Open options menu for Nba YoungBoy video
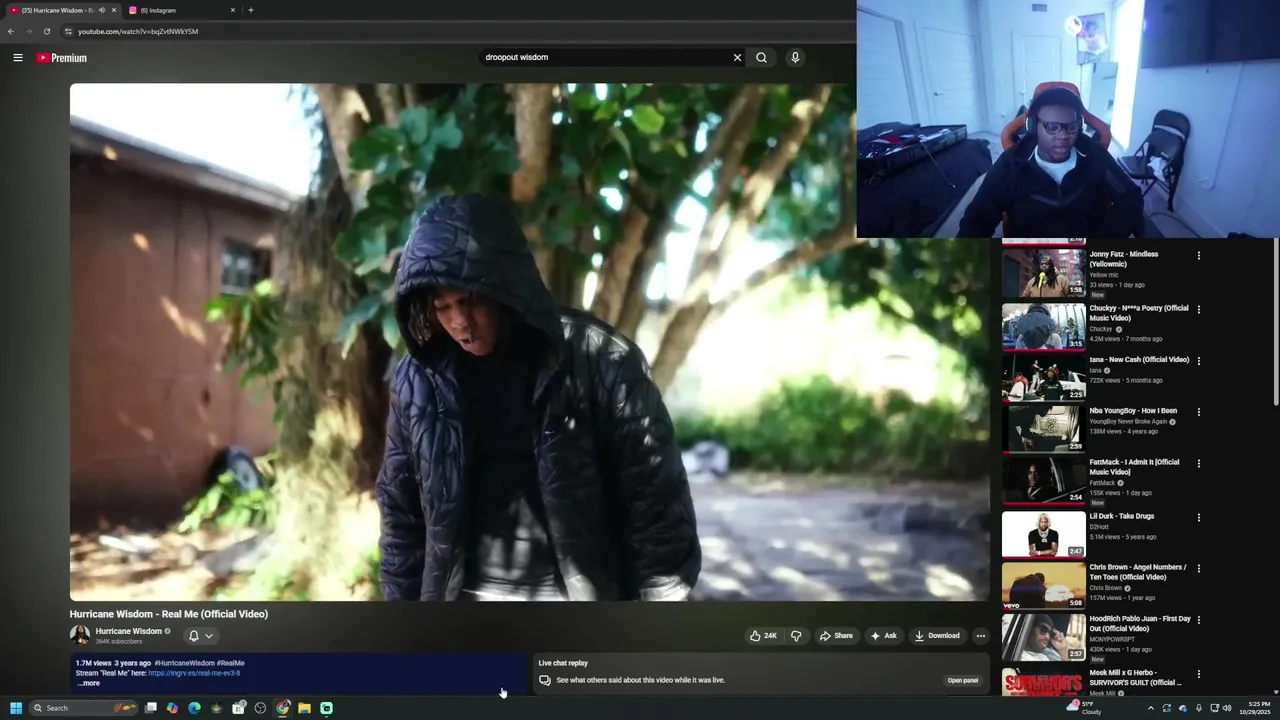The image size is (1280, 720). pyautogui.click(x=1199, y=412)
